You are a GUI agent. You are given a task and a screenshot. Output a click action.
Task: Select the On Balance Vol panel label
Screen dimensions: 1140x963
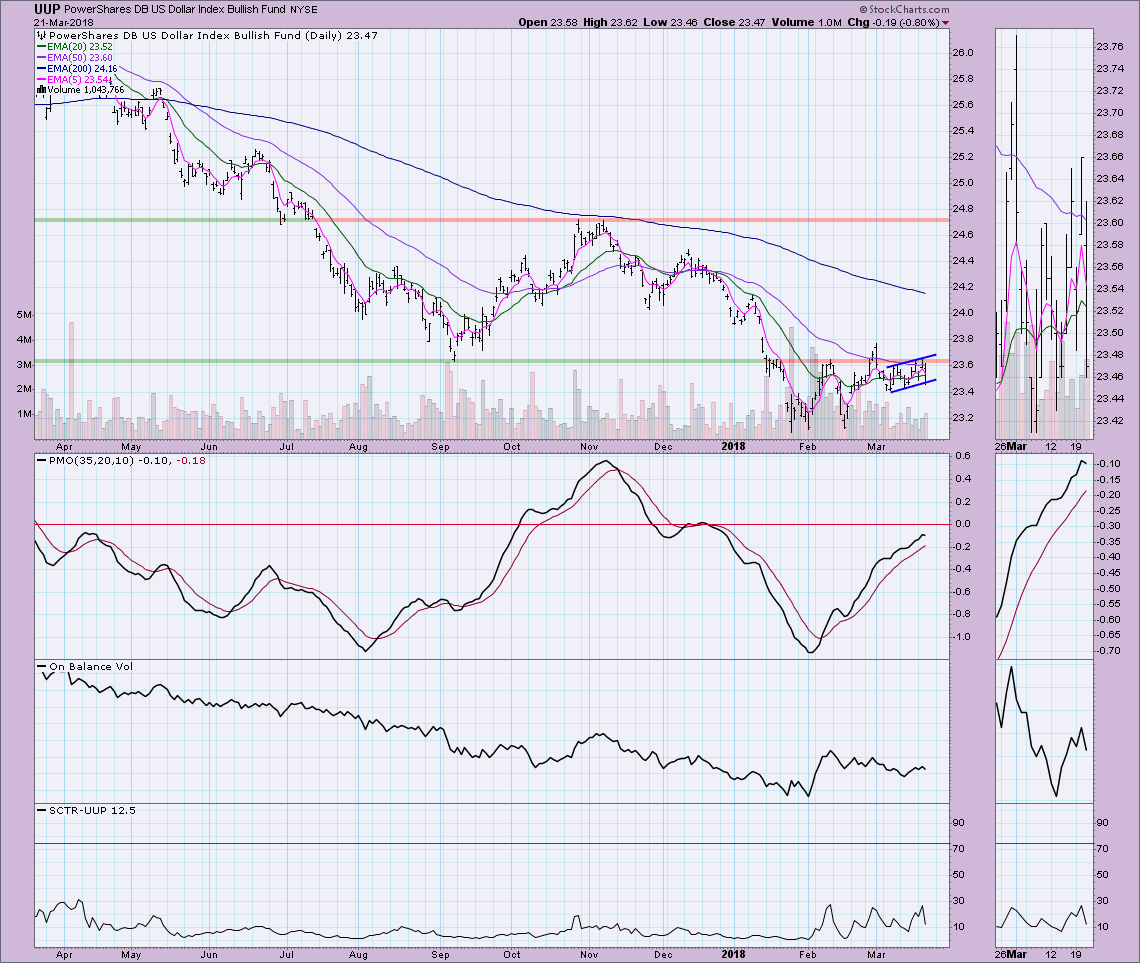click(84, 666)
